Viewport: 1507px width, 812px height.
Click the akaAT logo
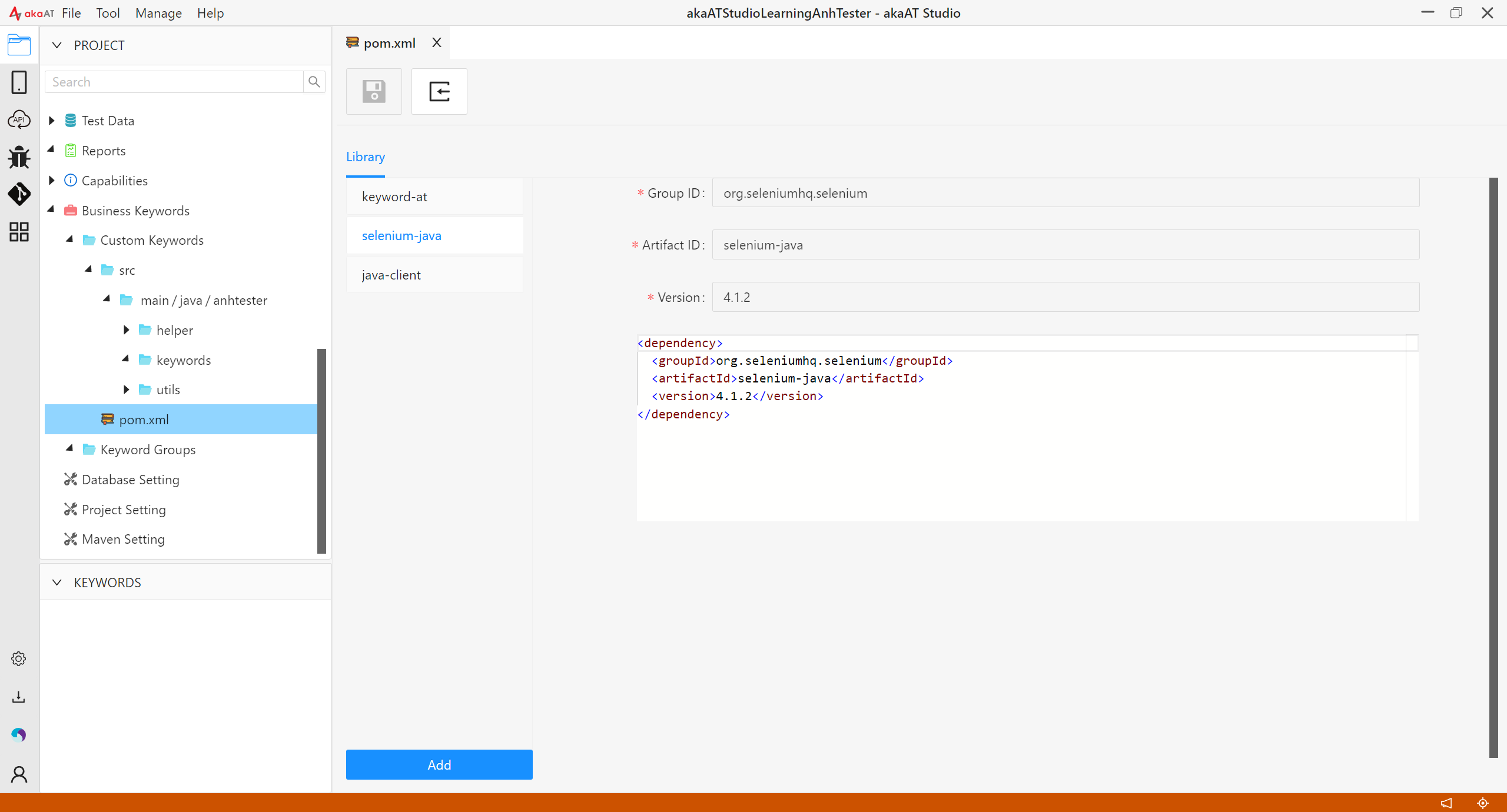coord(32,13)
